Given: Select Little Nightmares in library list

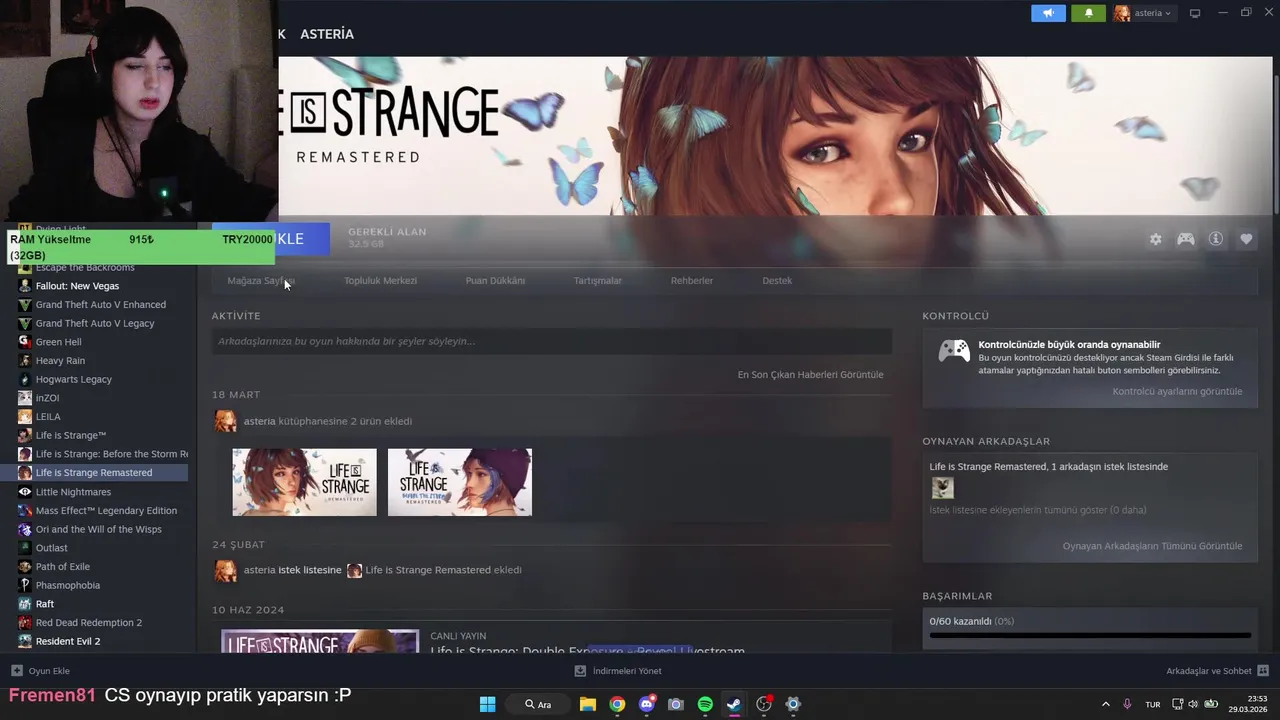Looking at the screenshot, I should click(x=73, y=492).
